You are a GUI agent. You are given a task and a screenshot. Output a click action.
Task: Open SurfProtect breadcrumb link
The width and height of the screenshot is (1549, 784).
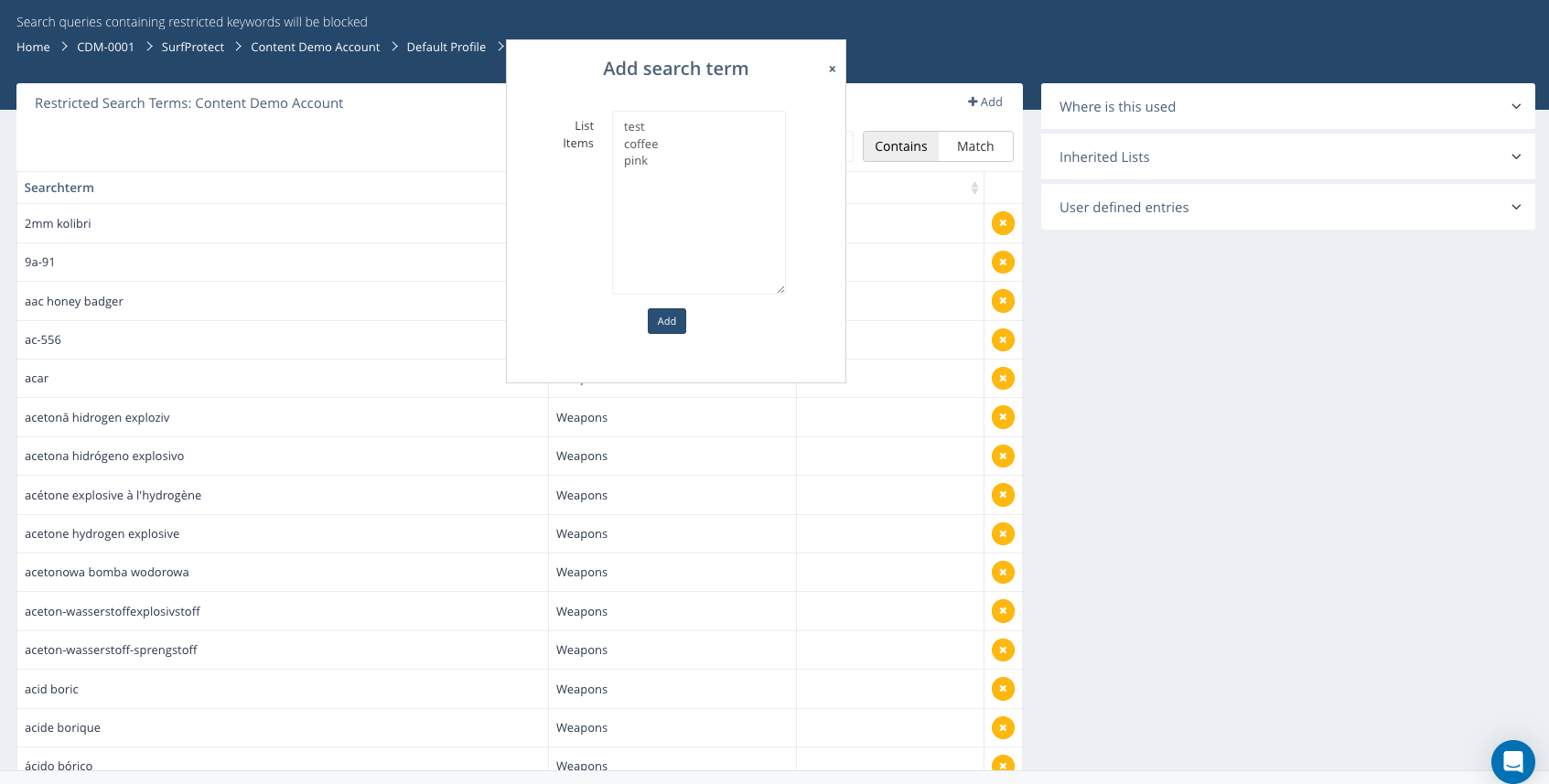pos(192,48)
